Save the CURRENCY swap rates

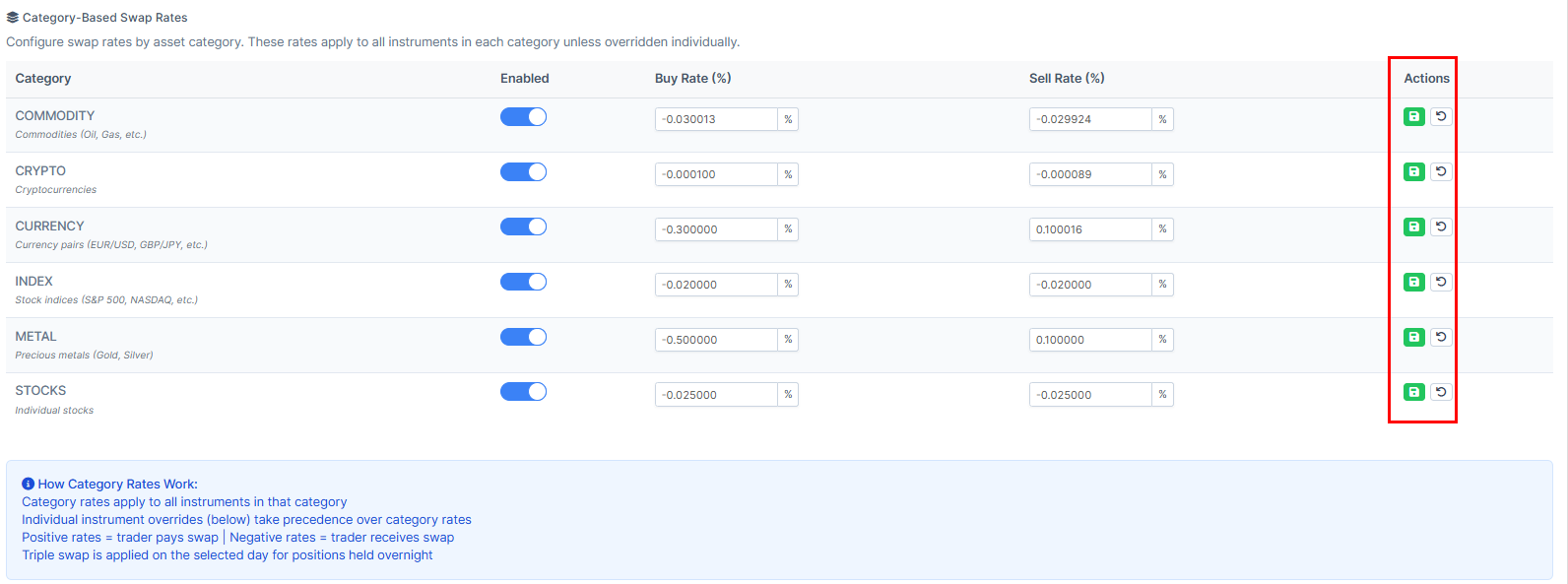point(1413,227)
